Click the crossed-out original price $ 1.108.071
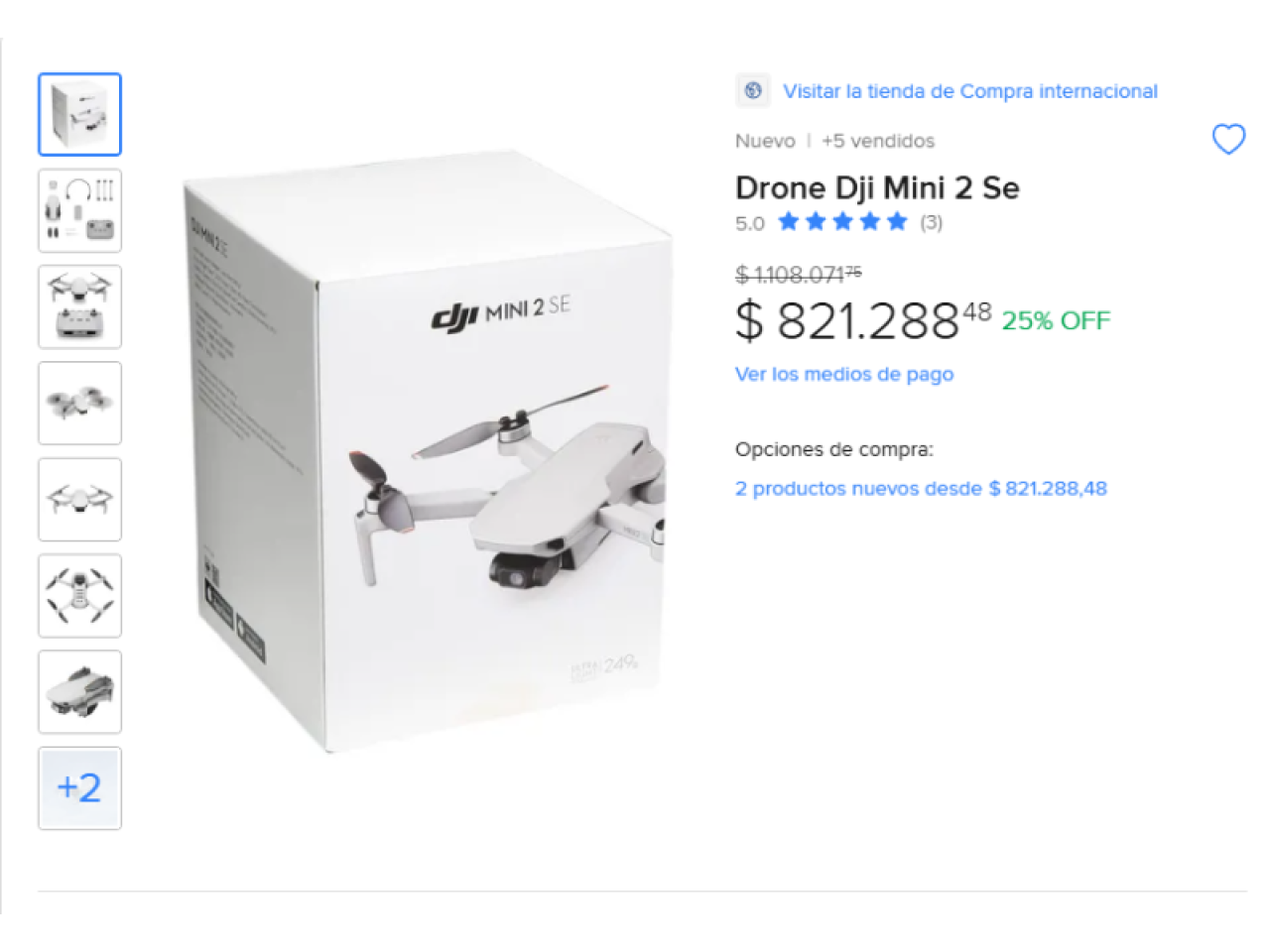Viewport: 1270px width, 952px height. pyautogui.click(x=799, y=273)
